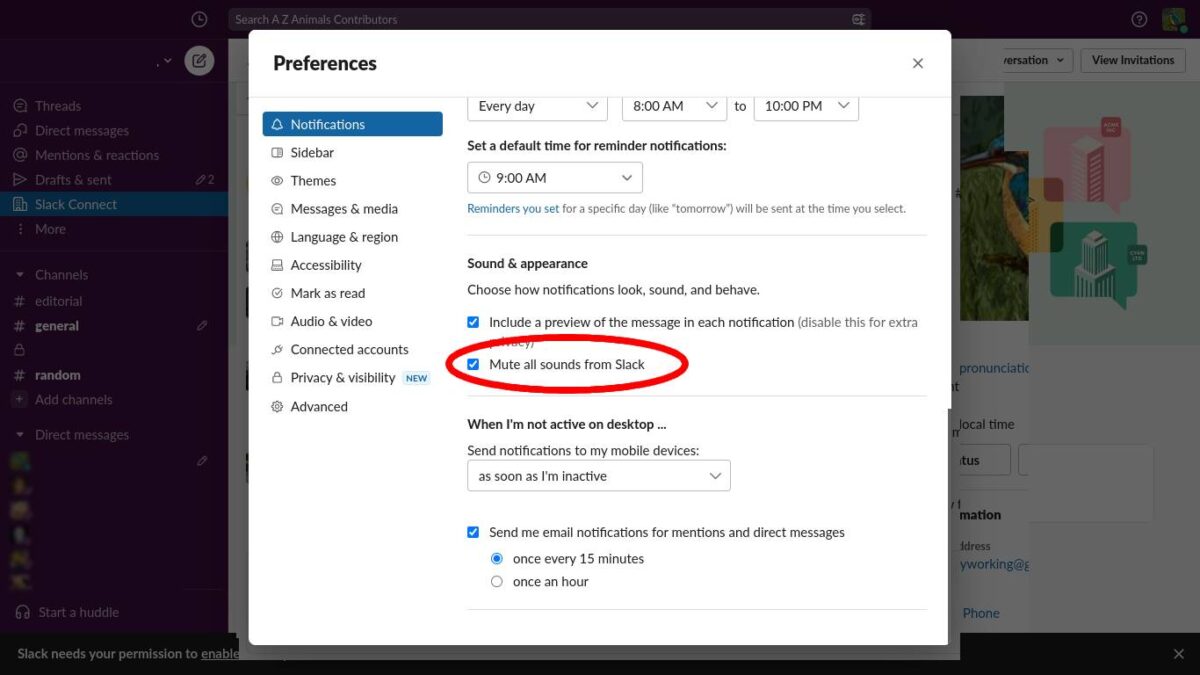Click the compose new message icon
The height and width of the screenshot is (675, 1200).
tap(199, 60)
